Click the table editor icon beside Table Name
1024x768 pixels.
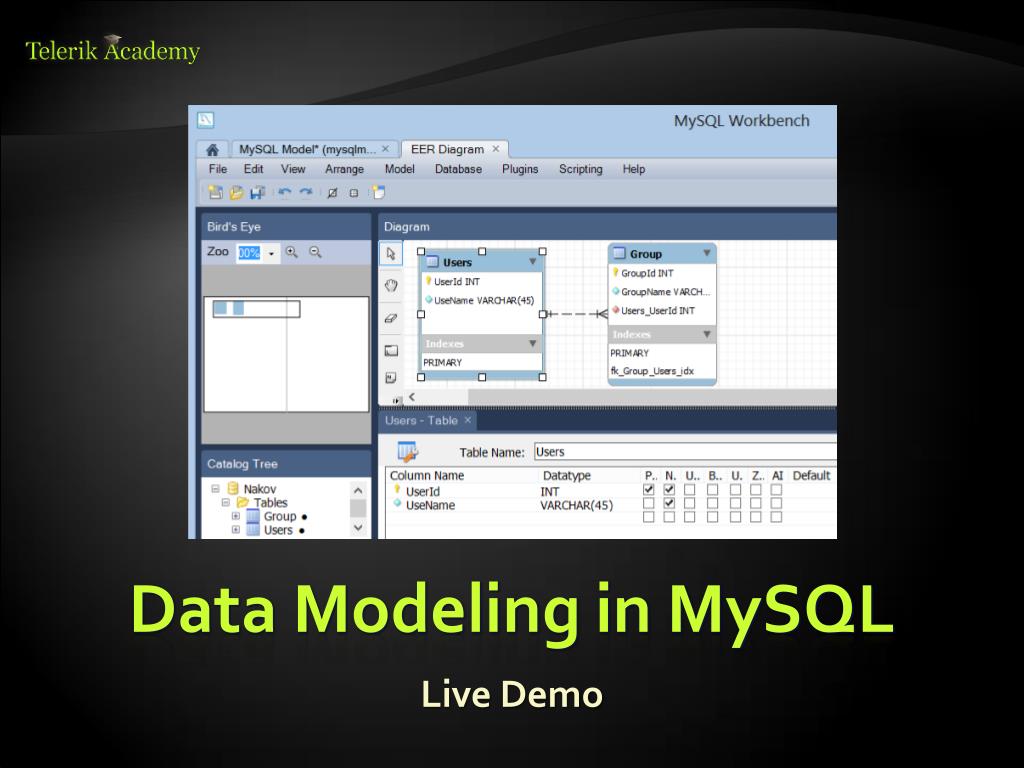408,451
